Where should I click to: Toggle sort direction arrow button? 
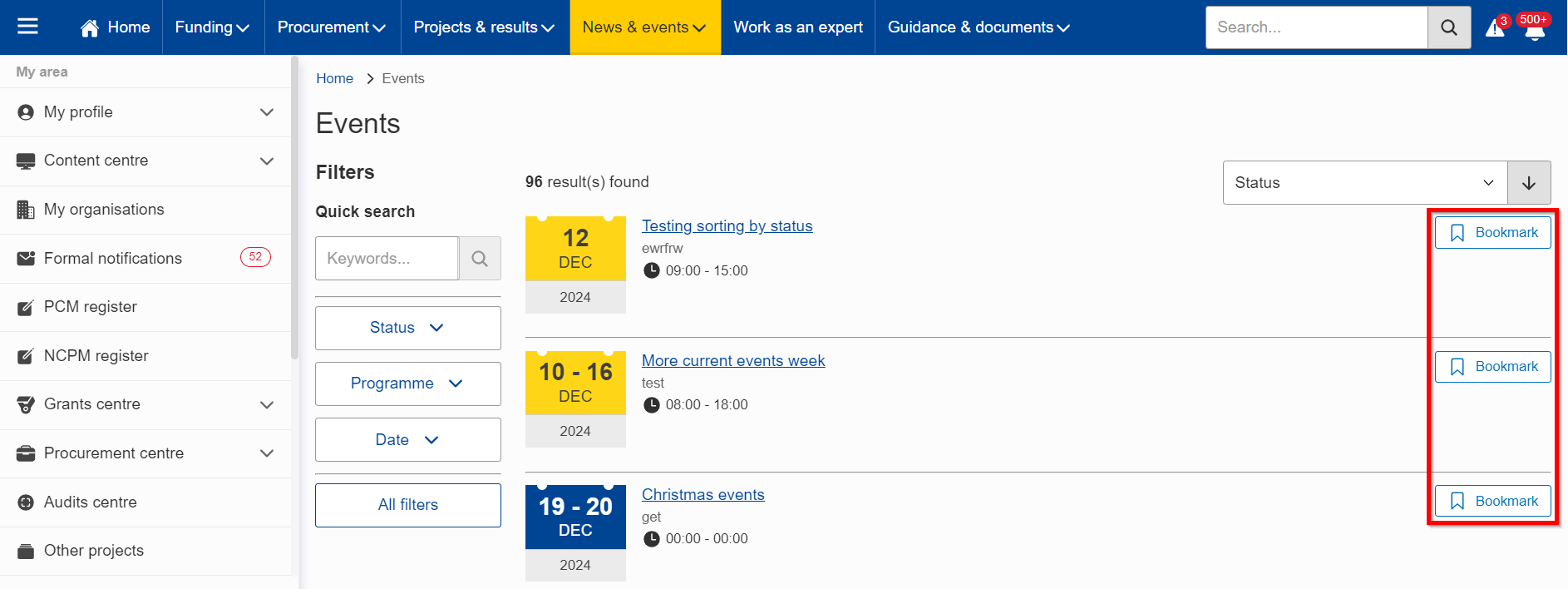[x=1529, y=183]
